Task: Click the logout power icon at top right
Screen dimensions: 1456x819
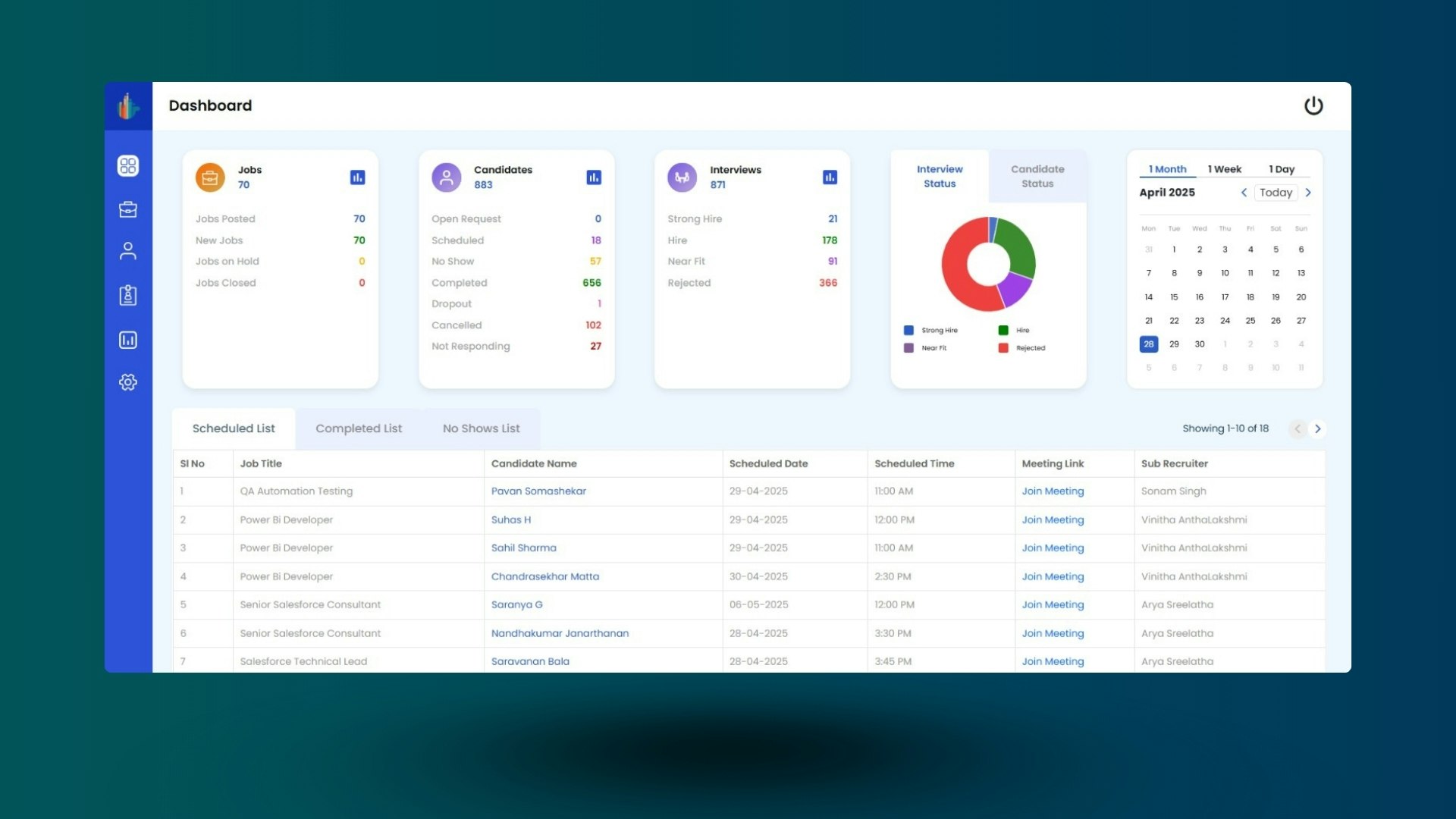Action: click(x=1314, y=105)
